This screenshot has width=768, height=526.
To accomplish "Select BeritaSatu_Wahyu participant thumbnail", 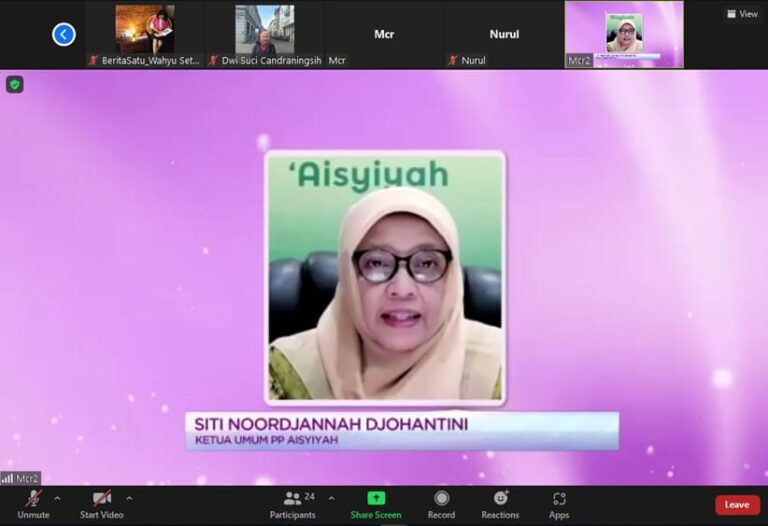I will click(x=144, y=34).
